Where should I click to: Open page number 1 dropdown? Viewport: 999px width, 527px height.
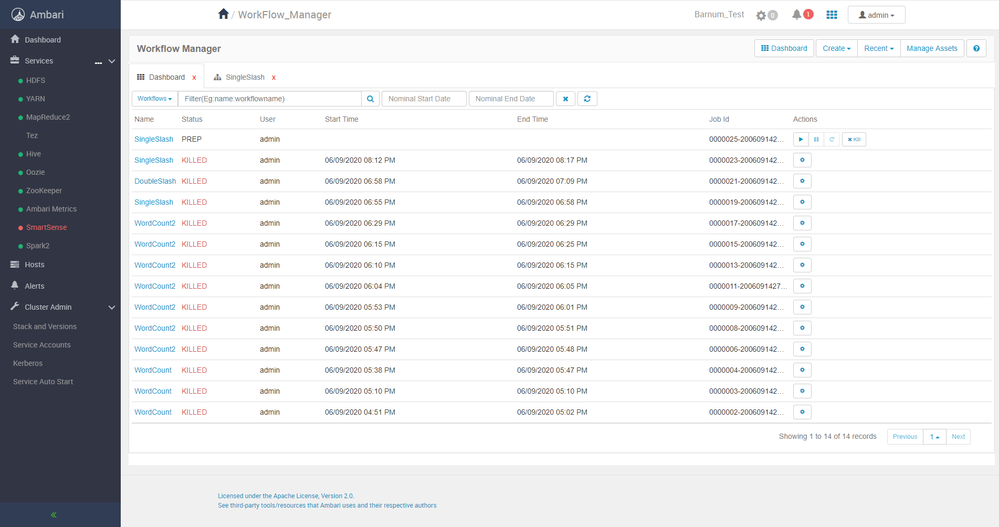click(935, 437)
